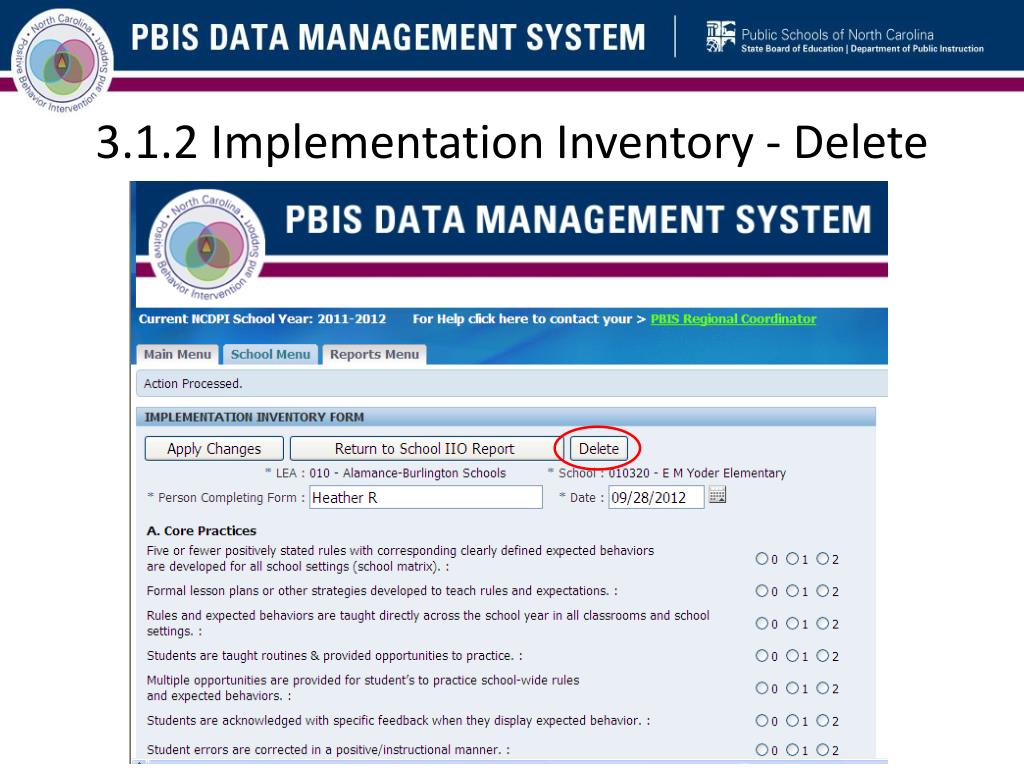This screenshot has height=768, width=1024.
Task: Select 2 for students acknowledged with feedback item
Action: [823, 720]
